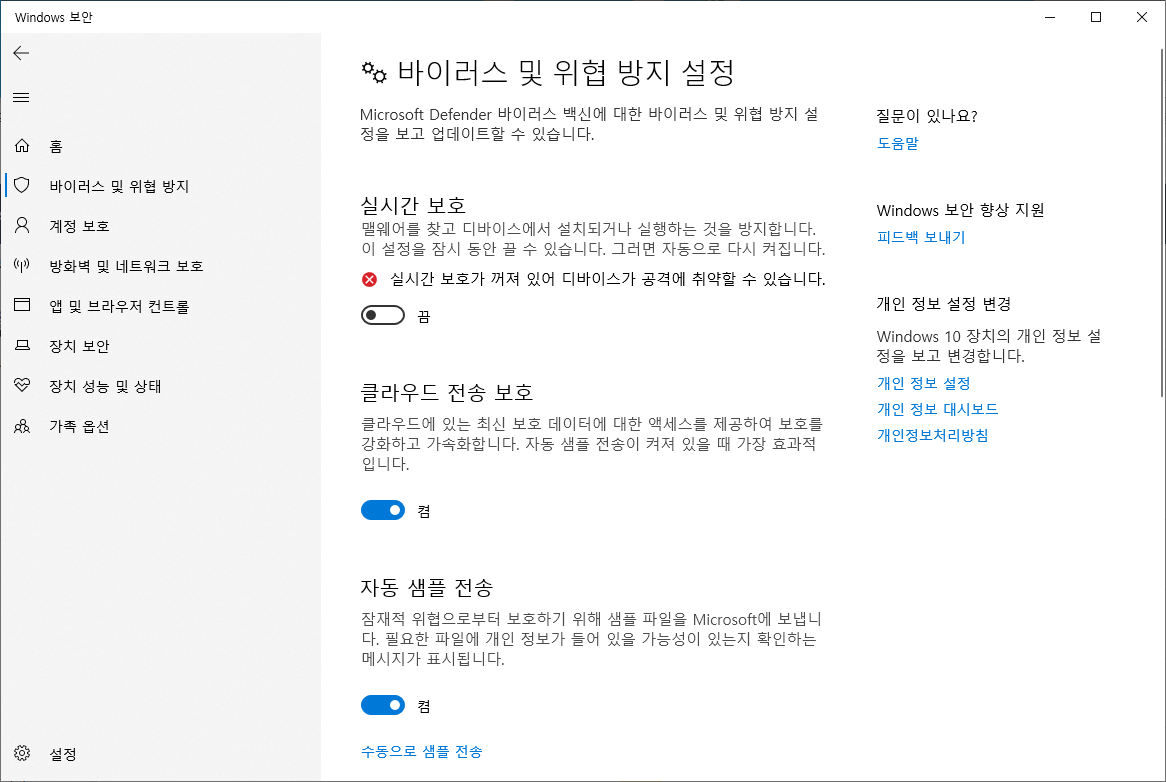Open 개인정보처리방침 link

click(933, 436)
